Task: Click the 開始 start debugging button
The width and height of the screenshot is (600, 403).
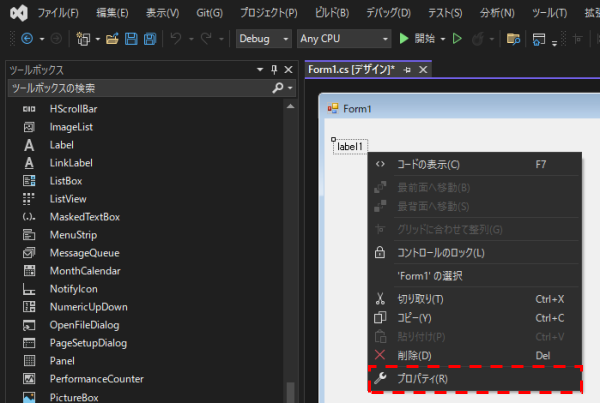Action: tap(418, 39)
